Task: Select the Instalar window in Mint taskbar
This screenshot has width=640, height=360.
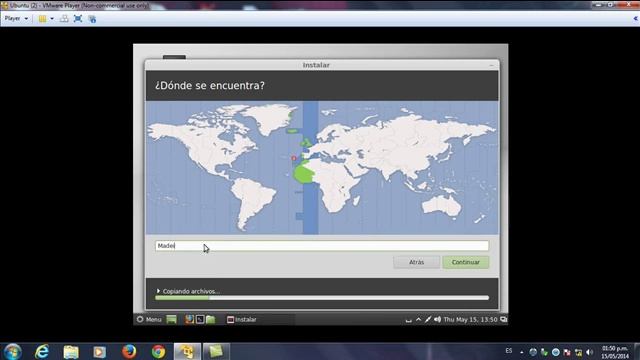Action: pos(260,320)
